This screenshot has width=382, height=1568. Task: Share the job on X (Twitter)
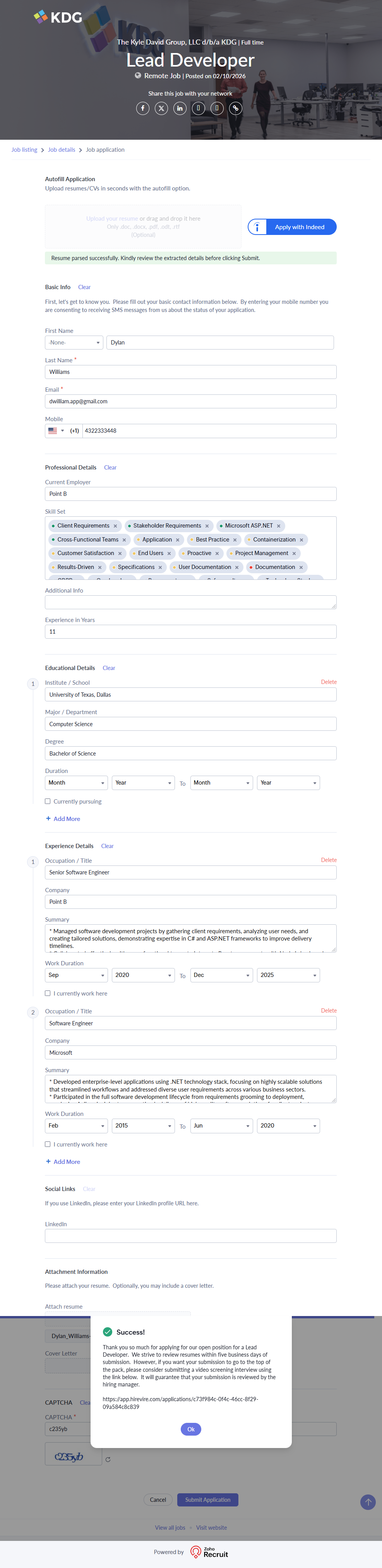[x=161, y=108]
